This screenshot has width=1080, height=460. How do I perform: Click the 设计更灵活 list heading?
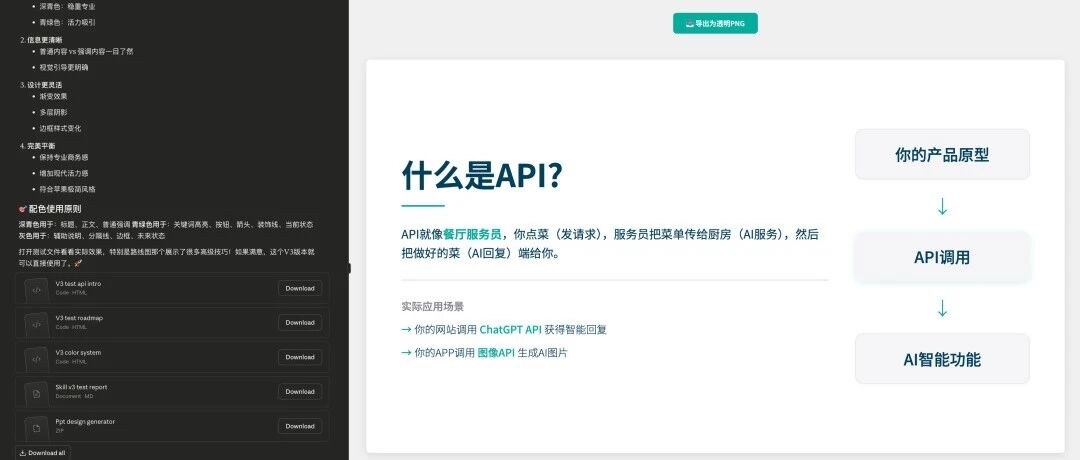(45, 85)
